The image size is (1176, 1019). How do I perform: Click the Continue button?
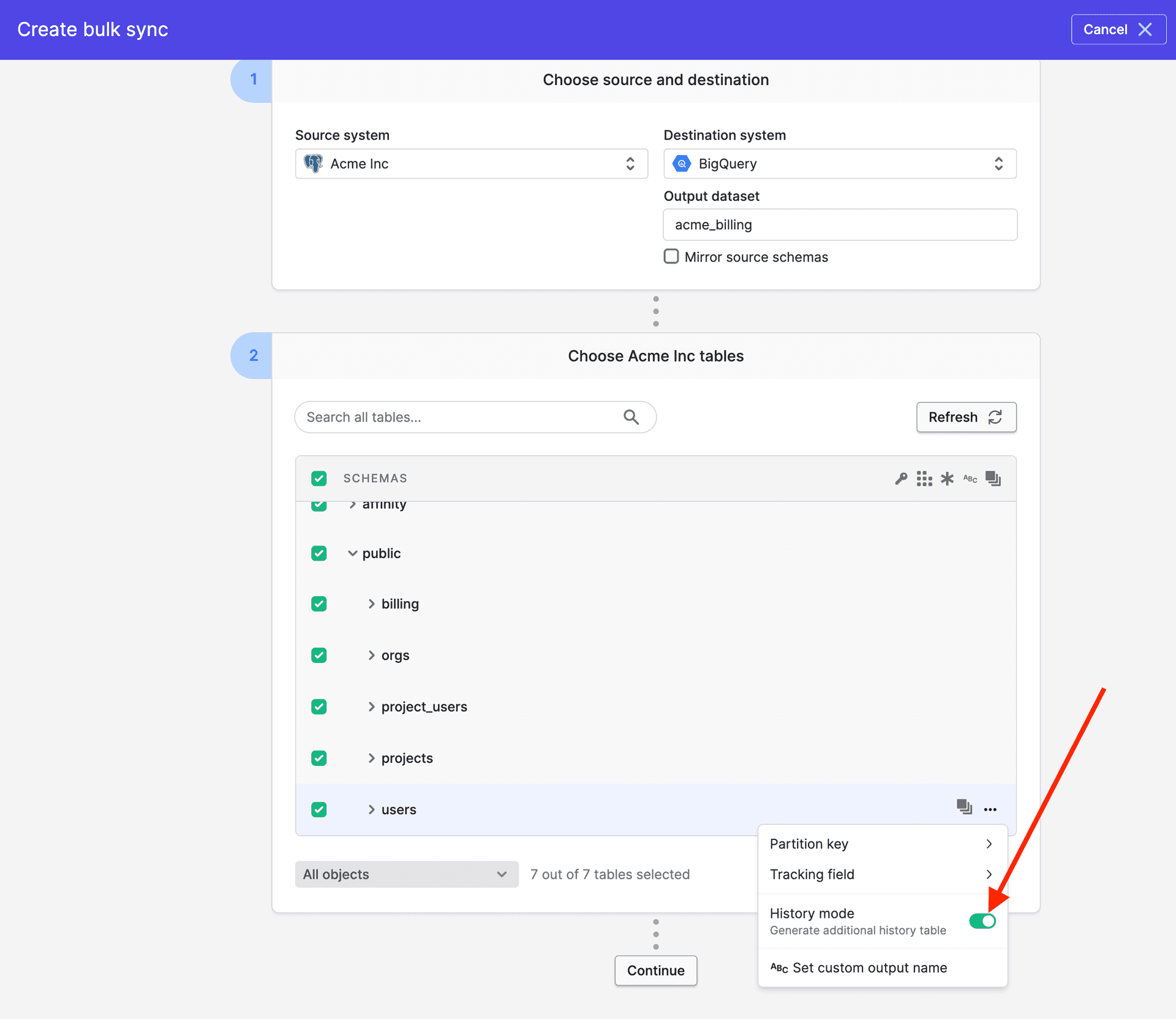[x=655, y=971]
